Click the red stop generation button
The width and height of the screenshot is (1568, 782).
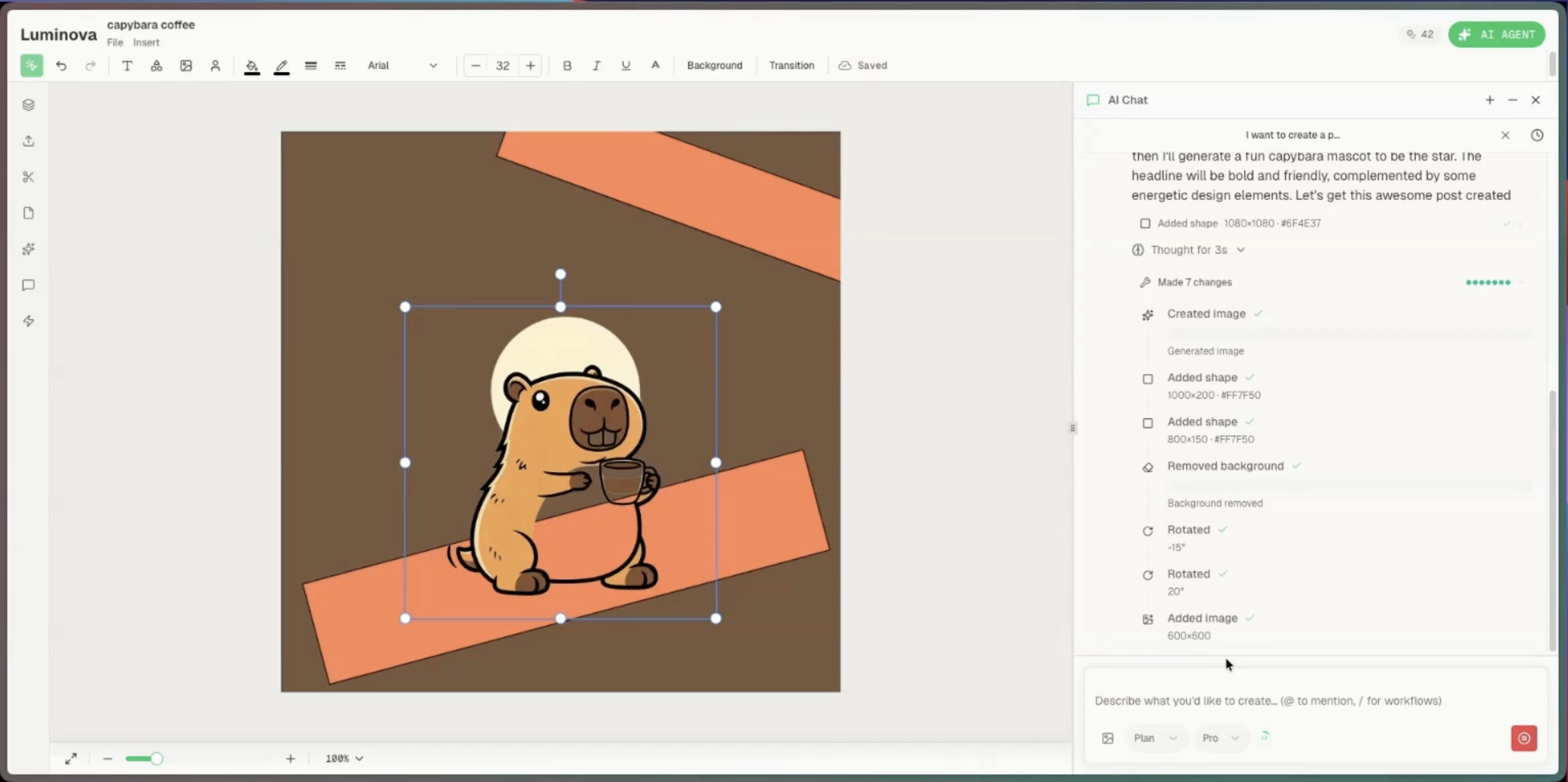[x=1524, y=738]
